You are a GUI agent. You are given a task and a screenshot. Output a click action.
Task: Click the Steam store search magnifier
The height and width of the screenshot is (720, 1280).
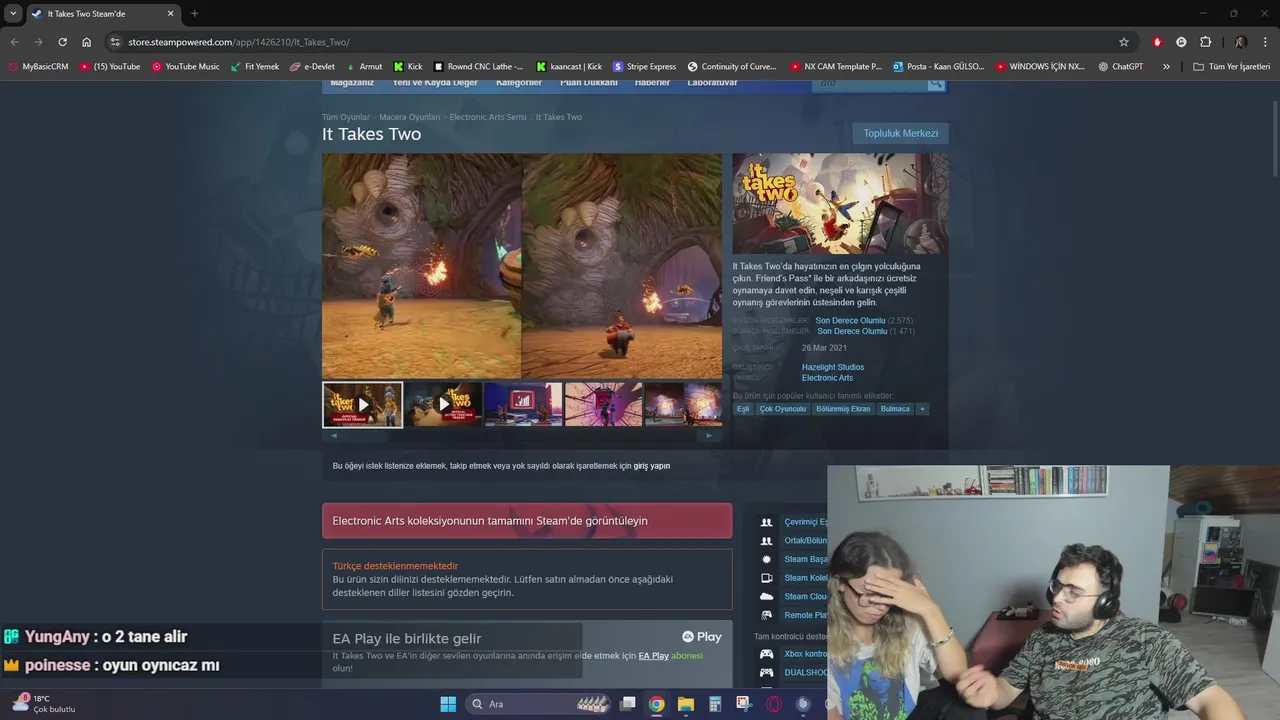936,84
